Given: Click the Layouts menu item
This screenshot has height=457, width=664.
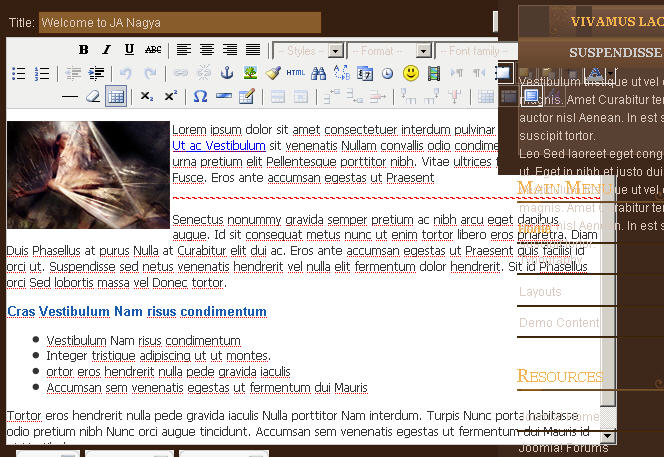Looking at the screenshot, I should coord(541,291).
